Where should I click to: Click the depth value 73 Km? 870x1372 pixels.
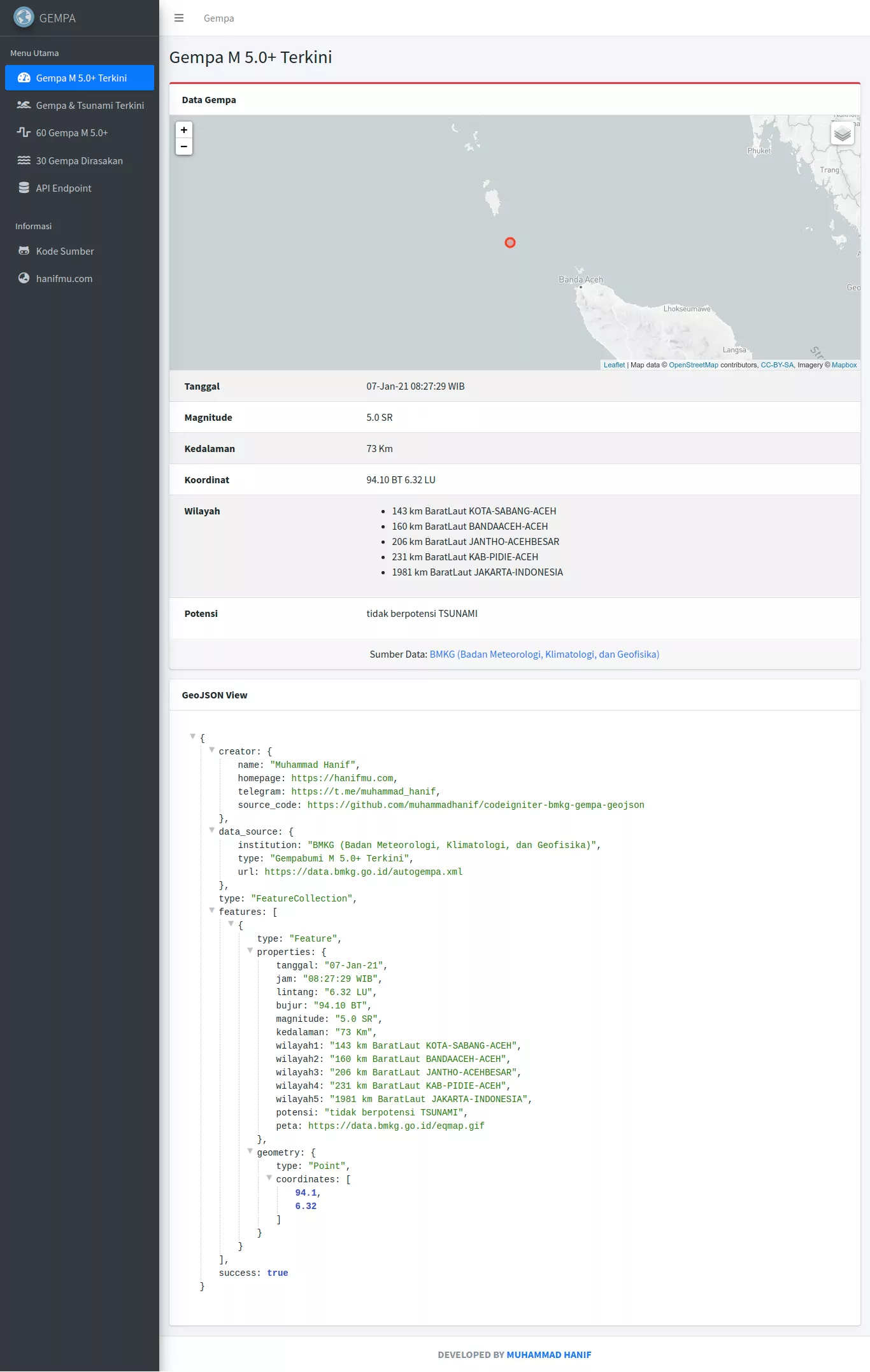[380, 448]
